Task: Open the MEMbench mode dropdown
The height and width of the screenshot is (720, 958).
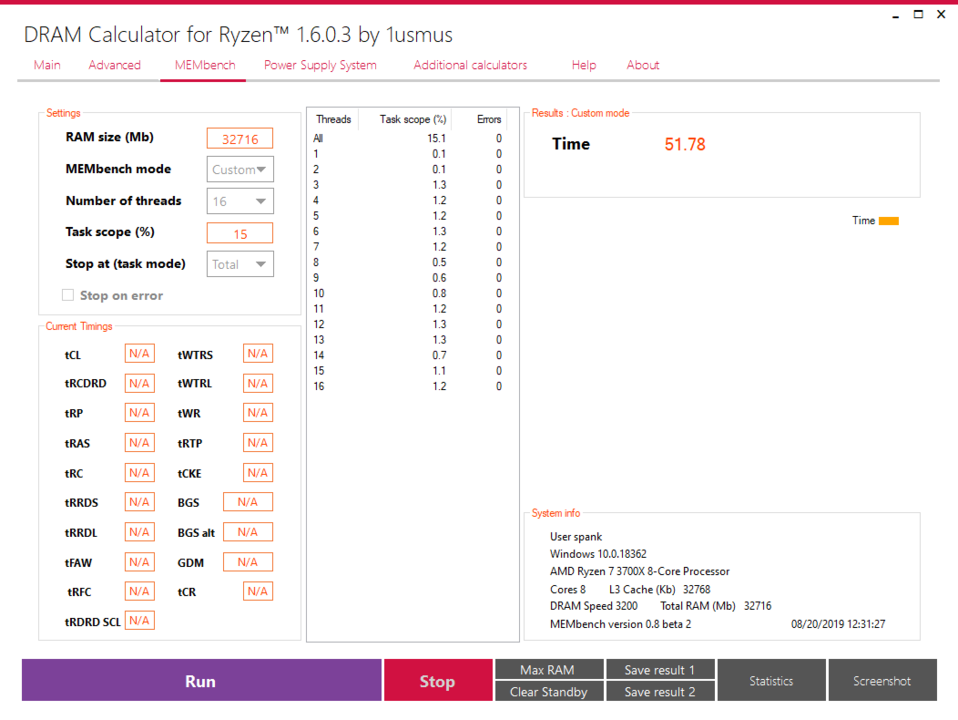Action: (240, 169)
